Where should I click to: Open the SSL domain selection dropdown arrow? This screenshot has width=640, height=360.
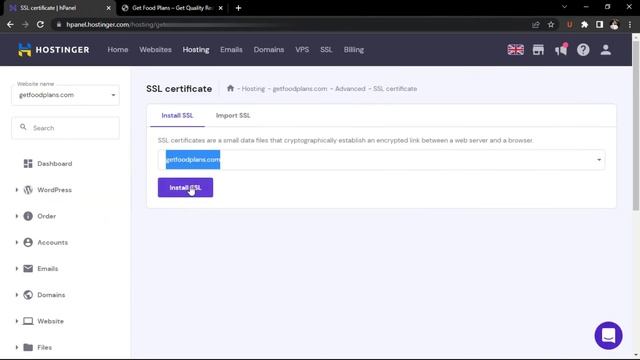click(599, 160)
